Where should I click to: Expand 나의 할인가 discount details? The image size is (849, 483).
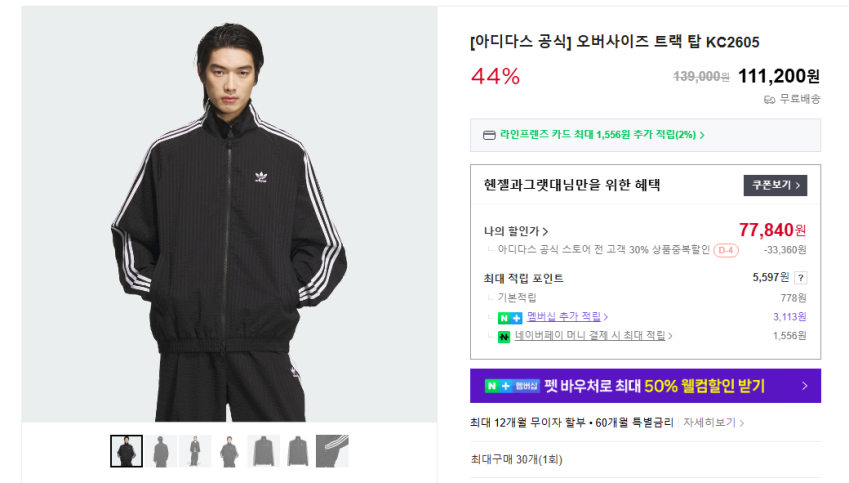tap(515, 231)
